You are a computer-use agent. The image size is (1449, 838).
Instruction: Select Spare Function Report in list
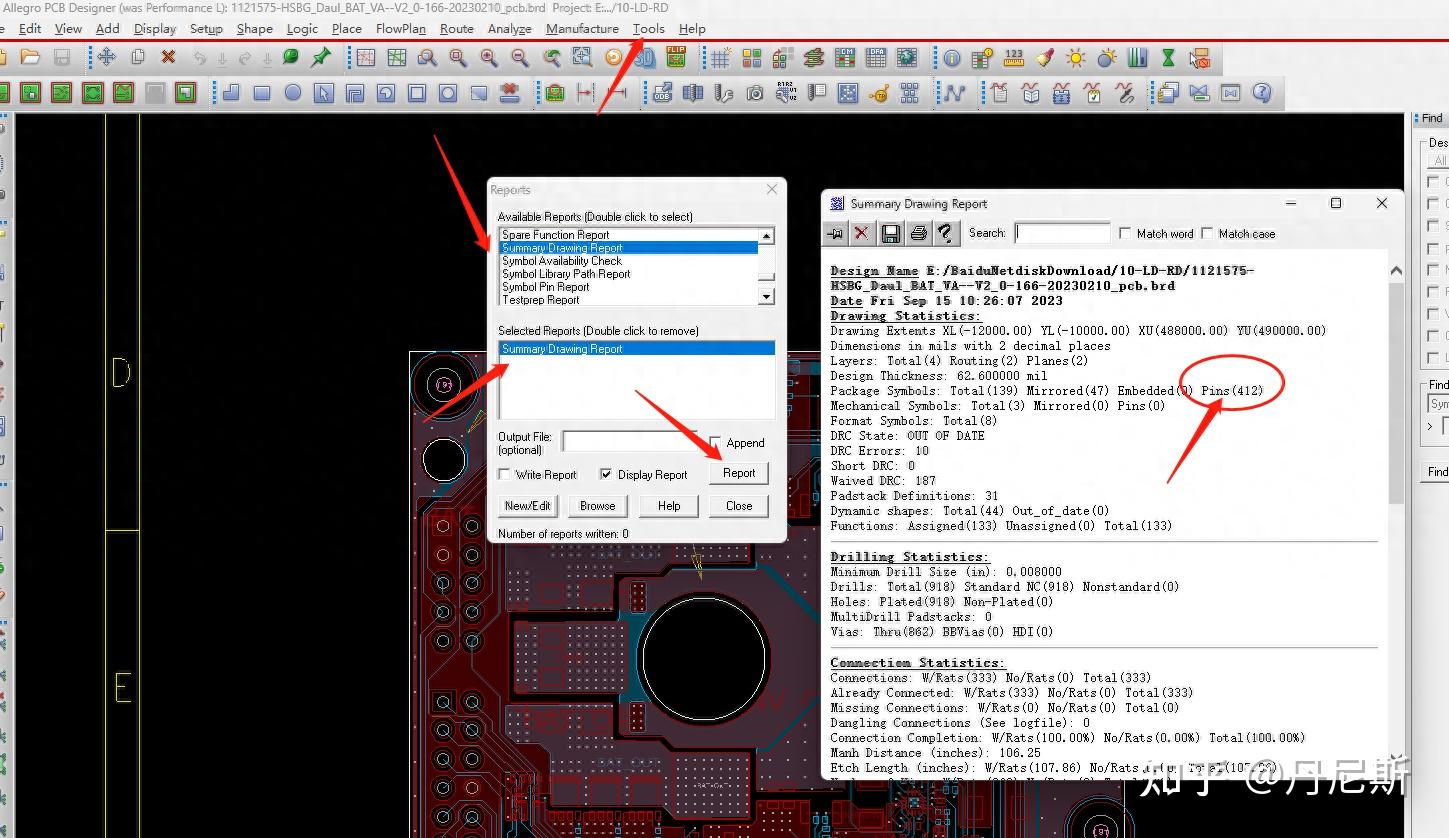[x=629, y=235]
